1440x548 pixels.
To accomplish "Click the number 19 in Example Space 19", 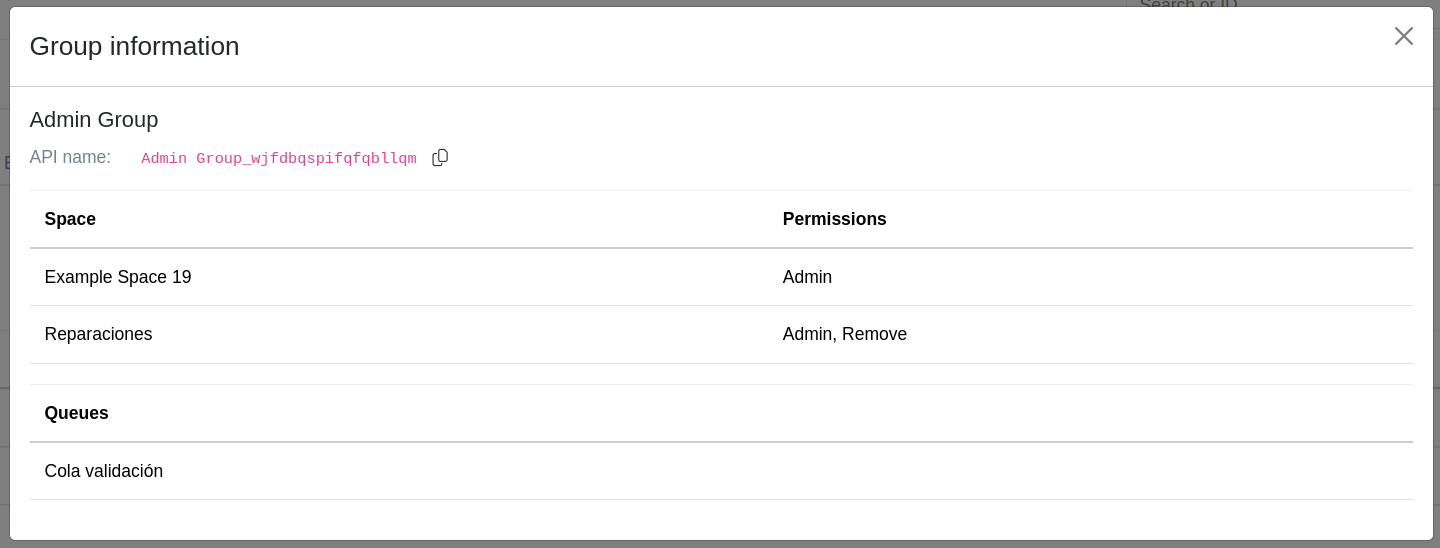I will click(181, 277).
